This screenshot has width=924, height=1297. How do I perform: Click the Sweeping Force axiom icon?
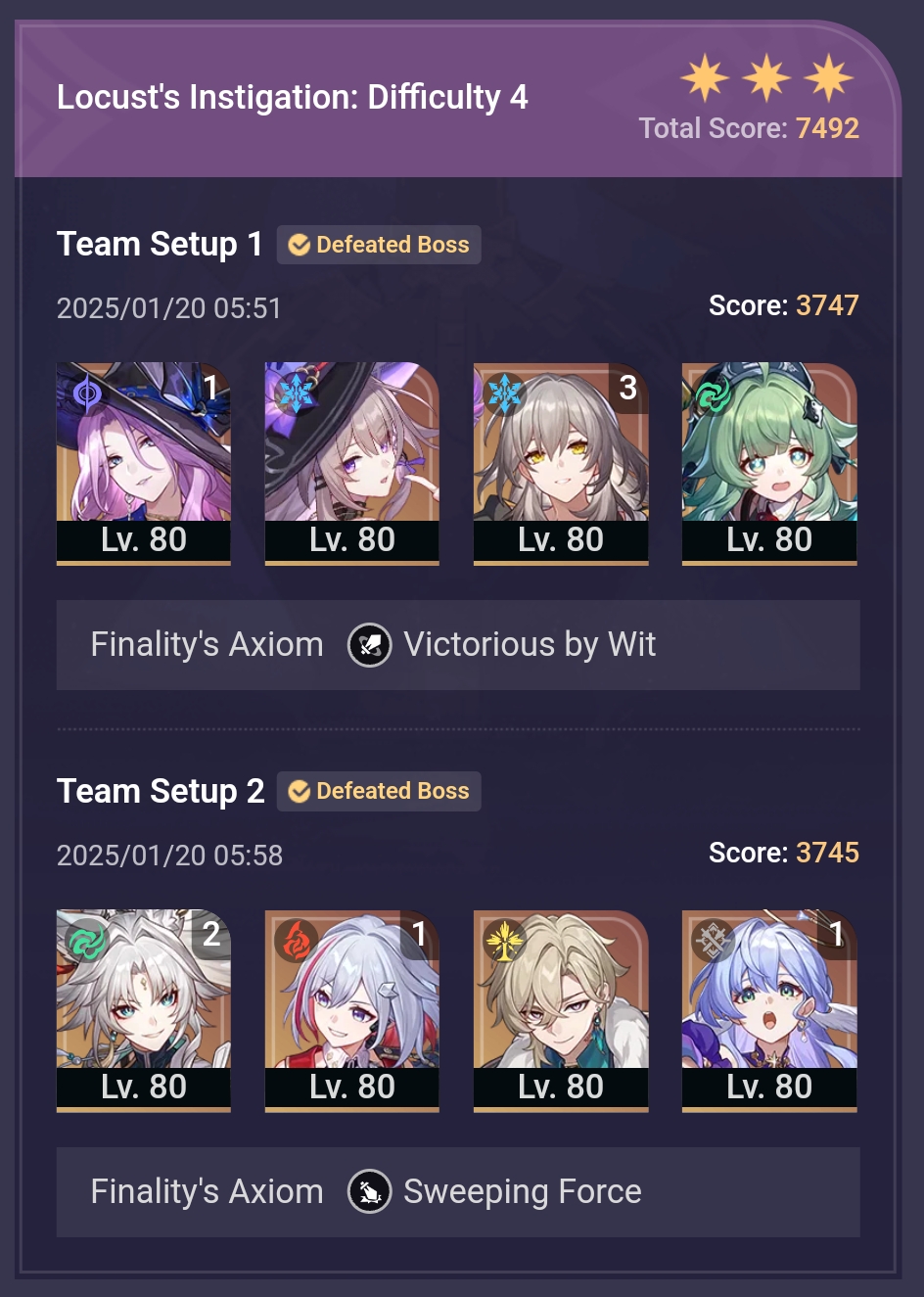[x=370, y=1192]
